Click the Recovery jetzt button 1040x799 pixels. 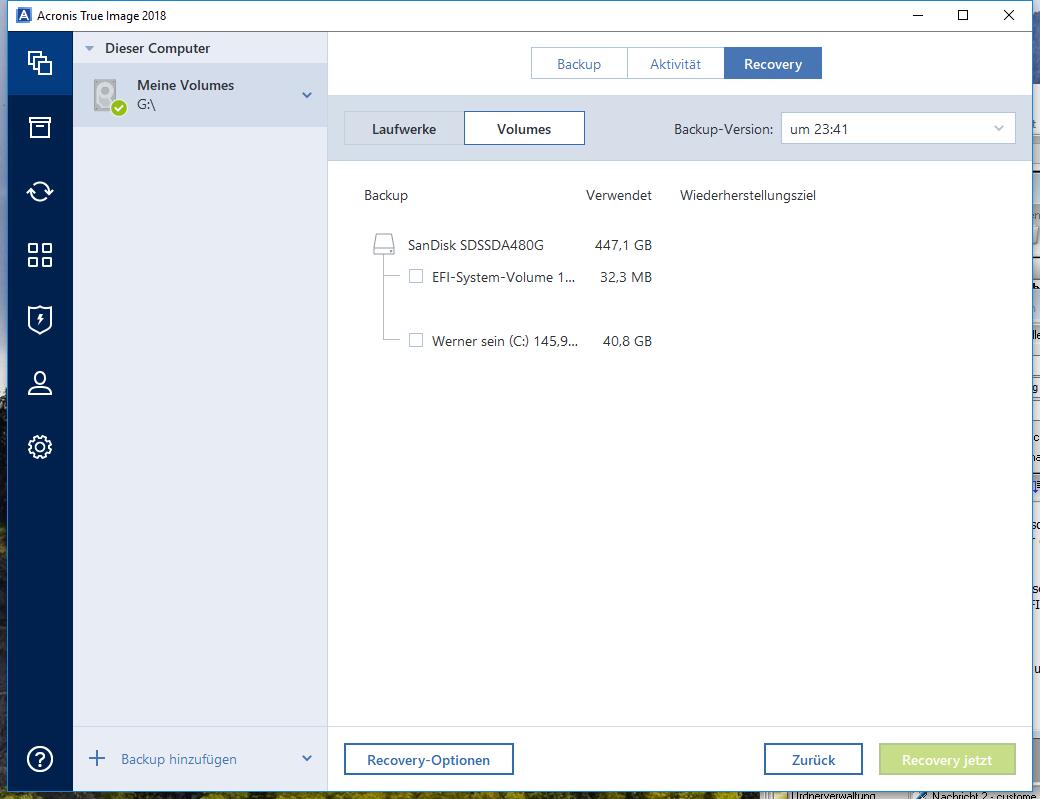[947, 759]
